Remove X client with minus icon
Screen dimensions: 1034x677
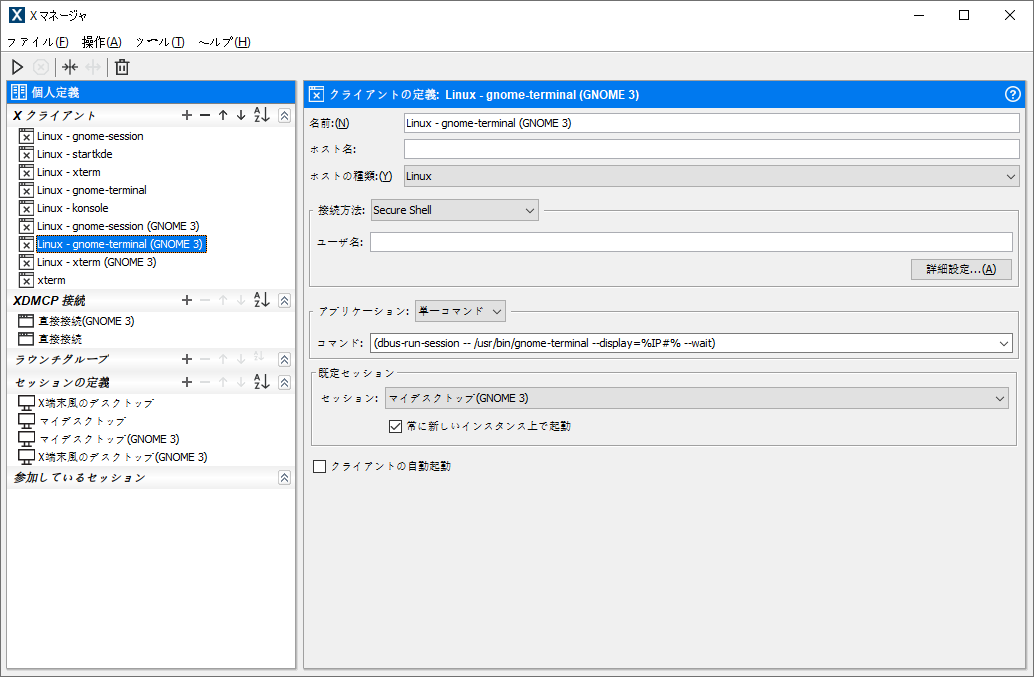click(205, 115)
